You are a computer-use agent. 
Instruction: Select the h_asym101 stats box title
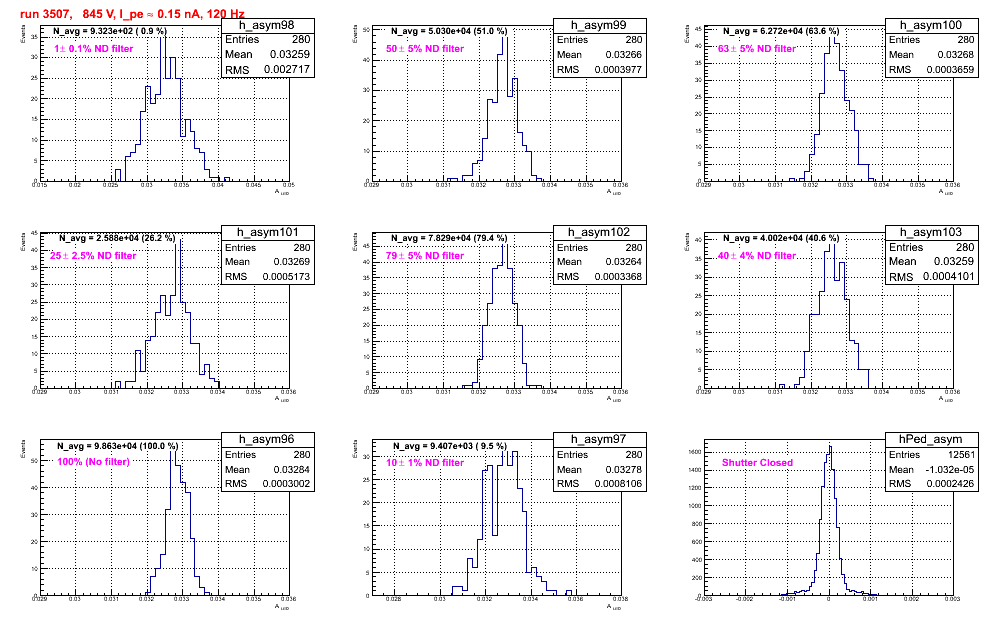click(267, 233)
